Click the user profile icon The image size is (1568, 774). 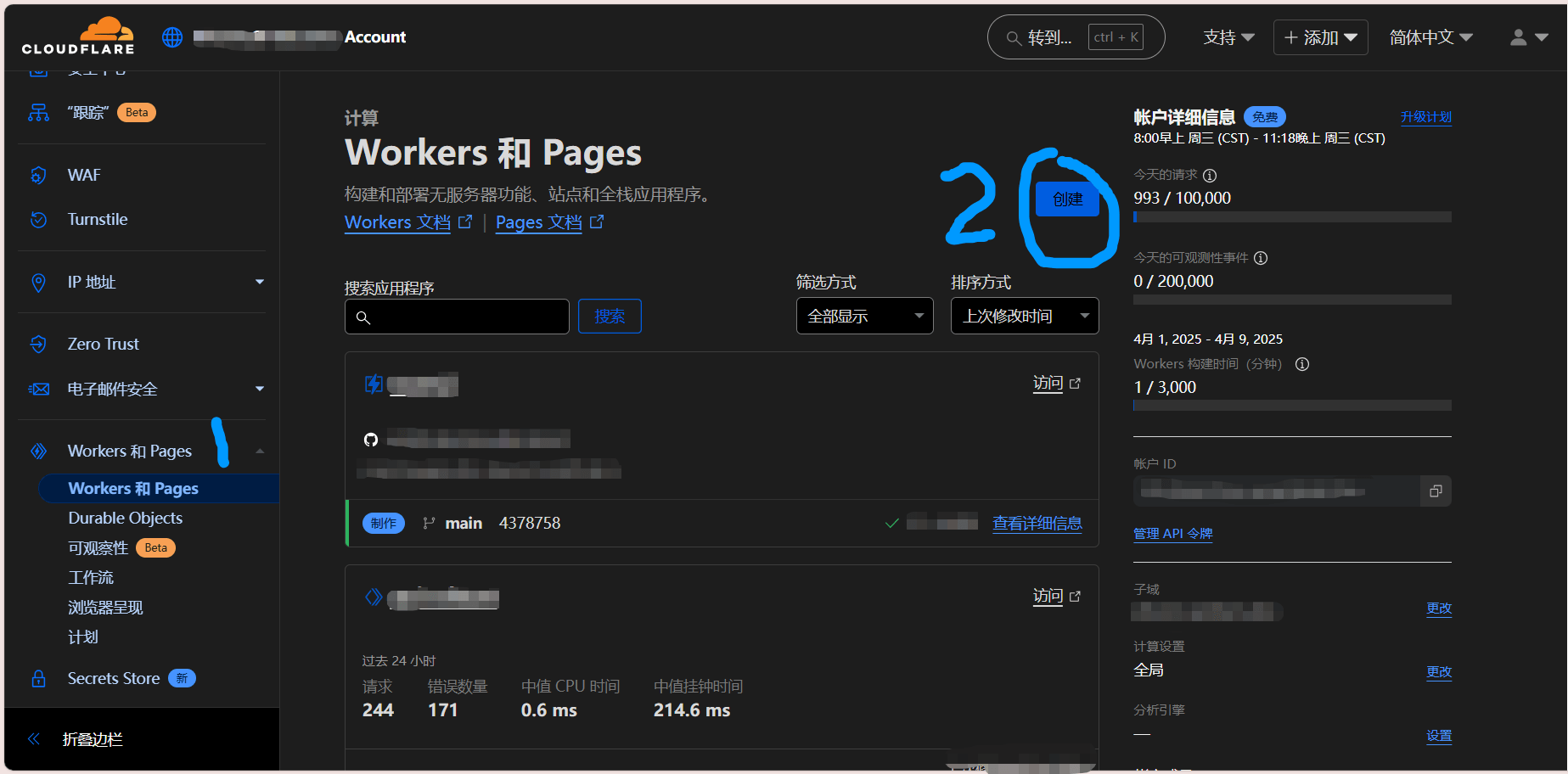coord(1519,37)
